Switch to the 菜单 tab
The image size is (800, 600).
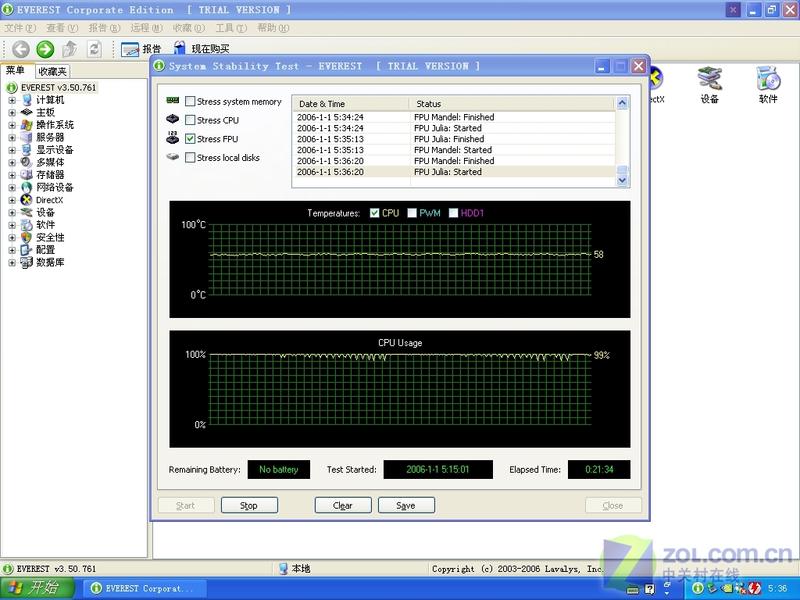click(16, 70)
